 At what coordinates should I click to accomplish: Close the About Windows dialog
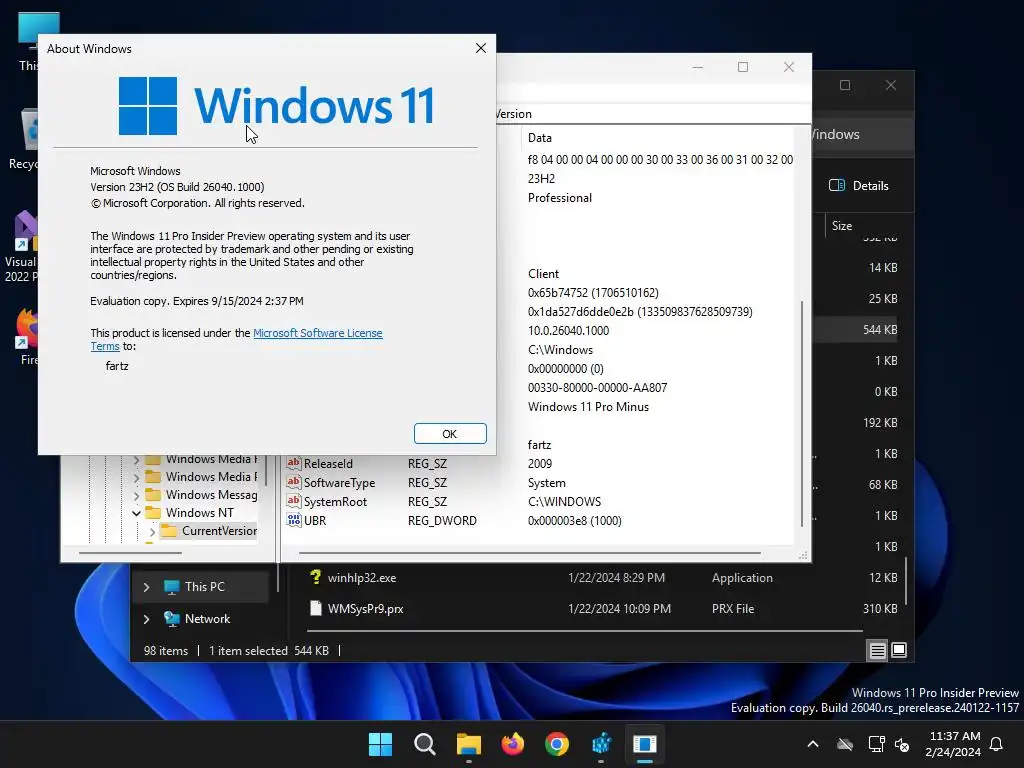tap(481, 48)
